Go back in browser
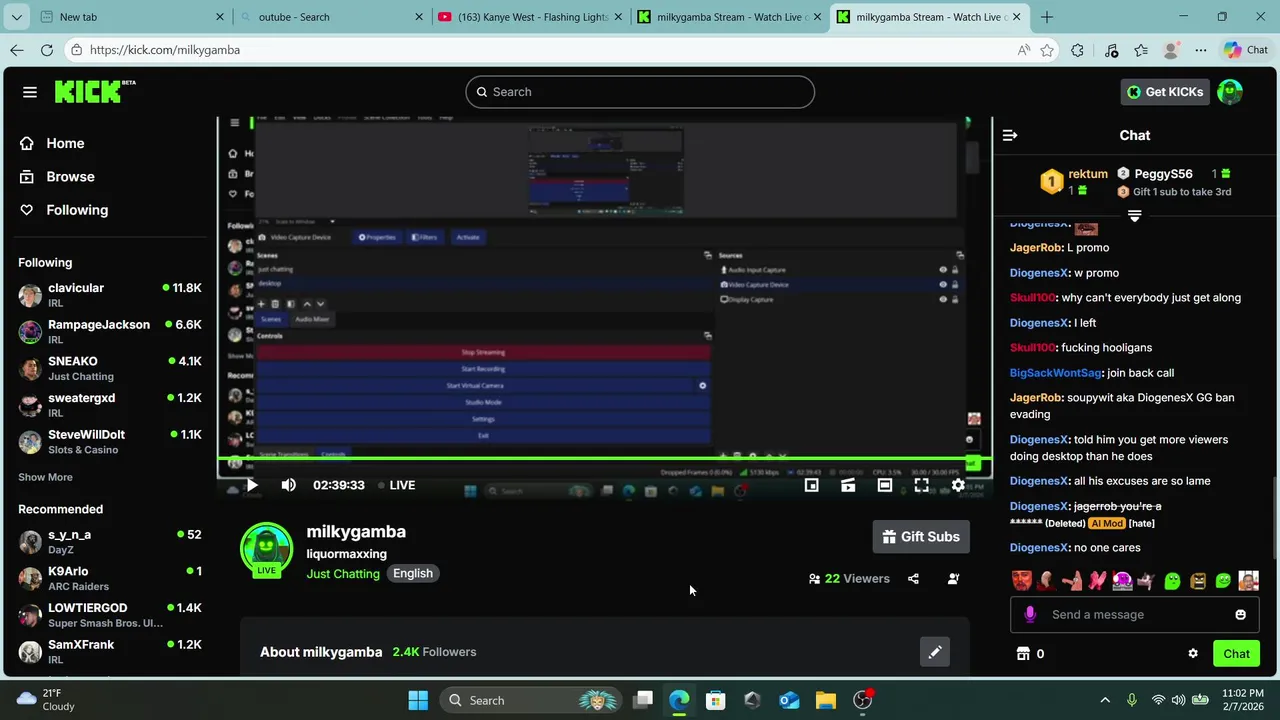Image resolution: width=1280 pixels, height=720 pixels. (17, 50)
